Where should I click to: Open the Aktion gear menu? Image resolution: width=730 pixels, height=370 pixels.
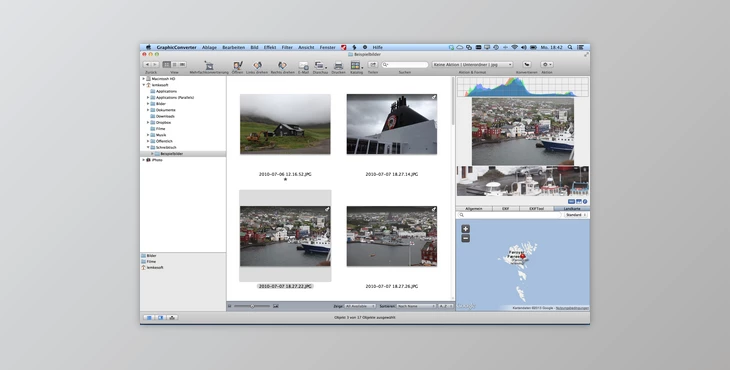point(547,65)
